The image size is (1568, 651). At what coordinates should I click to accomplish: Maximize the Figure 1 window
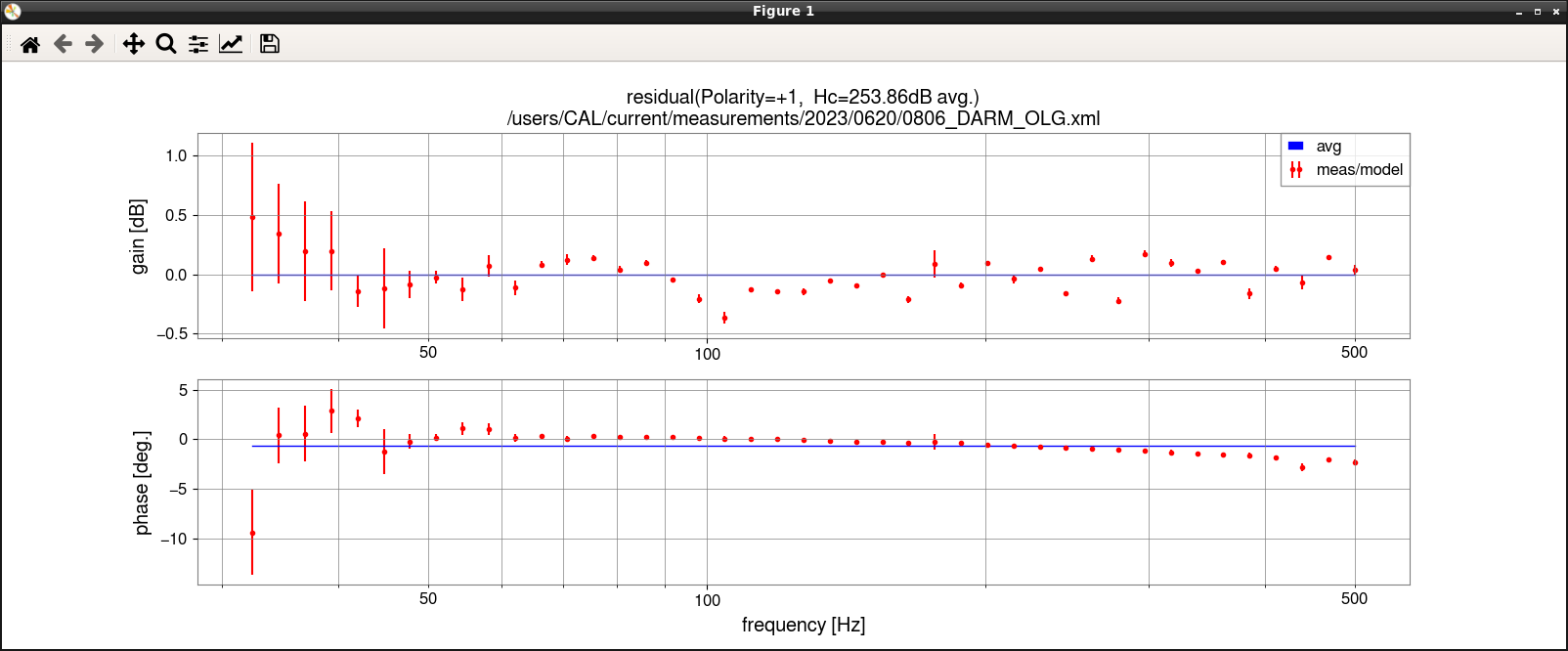coord(1538,12)
